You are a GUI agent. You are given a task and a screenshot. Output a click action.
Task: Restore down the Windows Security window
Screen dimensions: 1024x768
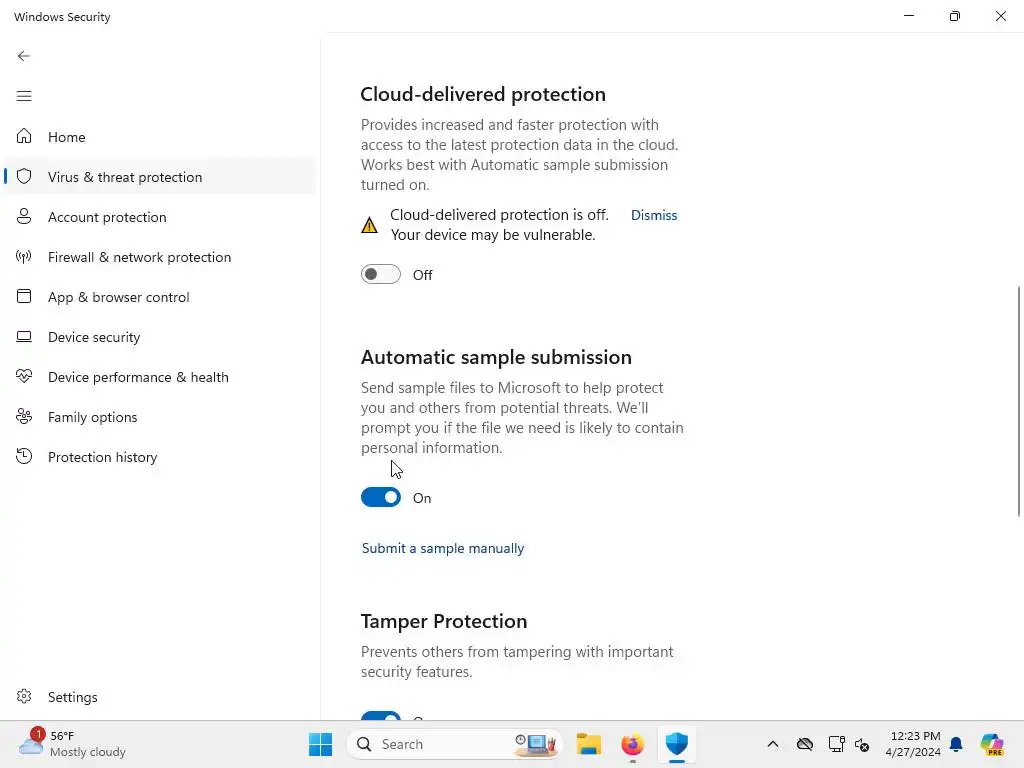pyautogui.click(x=955, y=16)
